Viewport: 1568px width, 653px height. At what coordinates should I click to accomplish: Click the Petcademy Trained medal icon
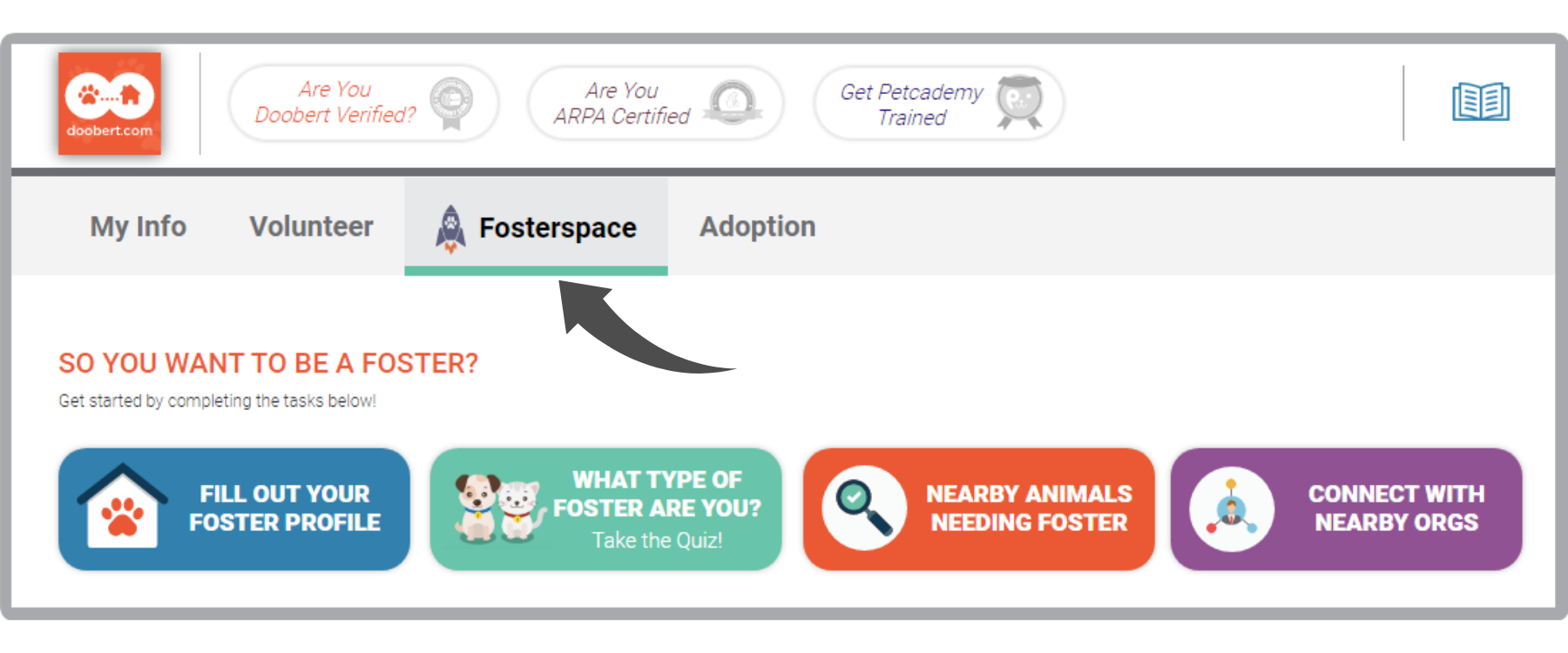(x=1019, y=102)
